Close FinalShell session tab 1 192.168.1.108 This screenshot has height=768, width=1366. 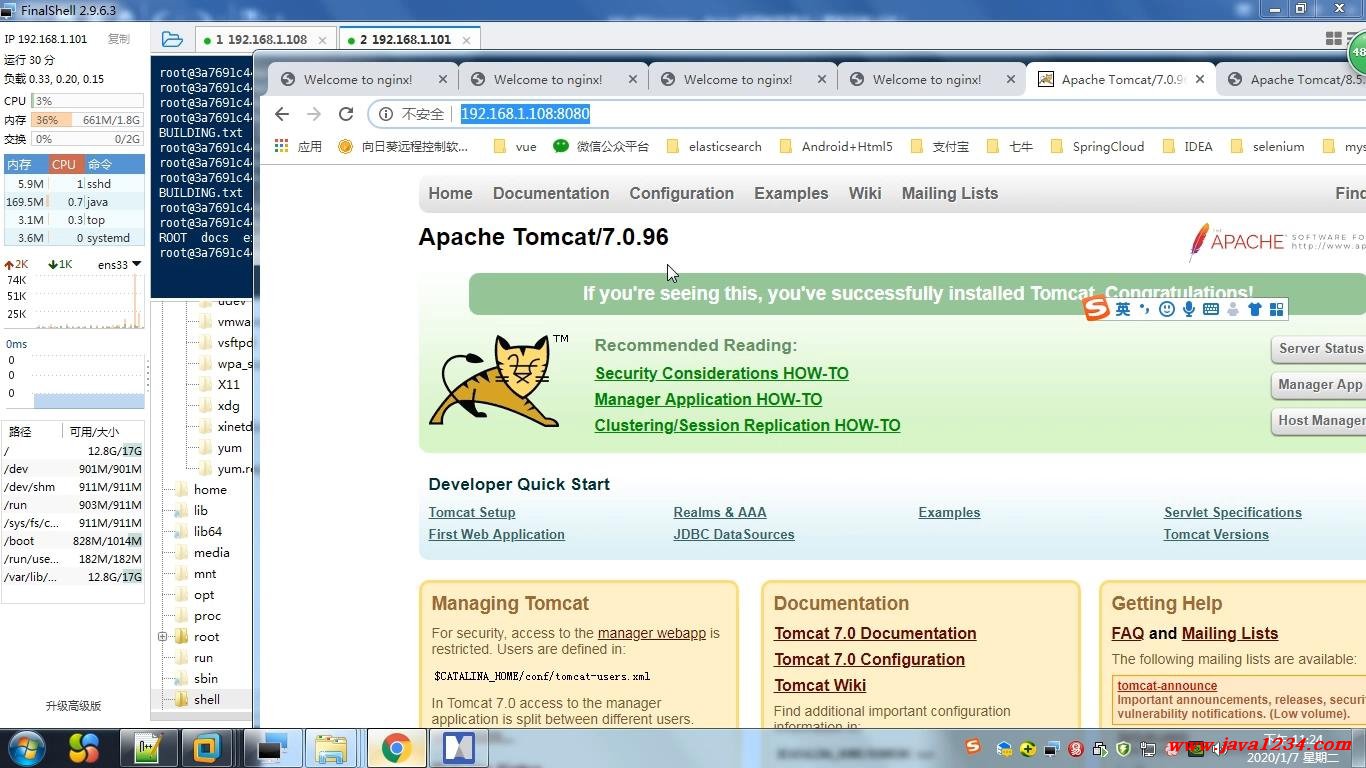click(322, 40)
